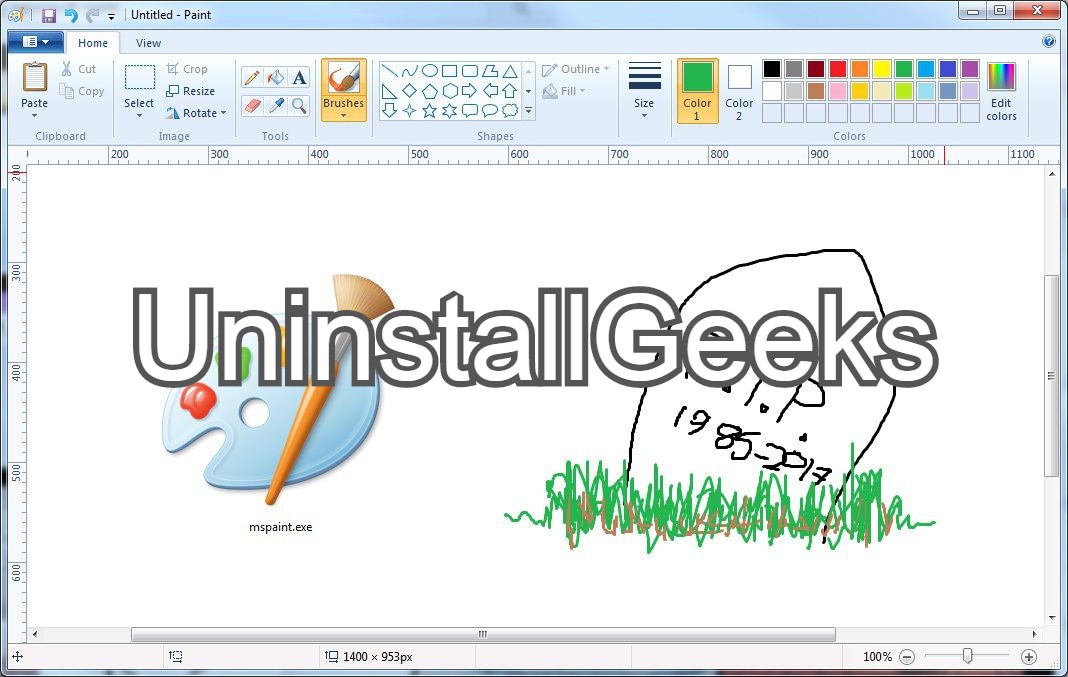Open the shape Fill dropdown
This screenshot has height=677, width=1068.
pyautogui.click(x=564, y=91)
